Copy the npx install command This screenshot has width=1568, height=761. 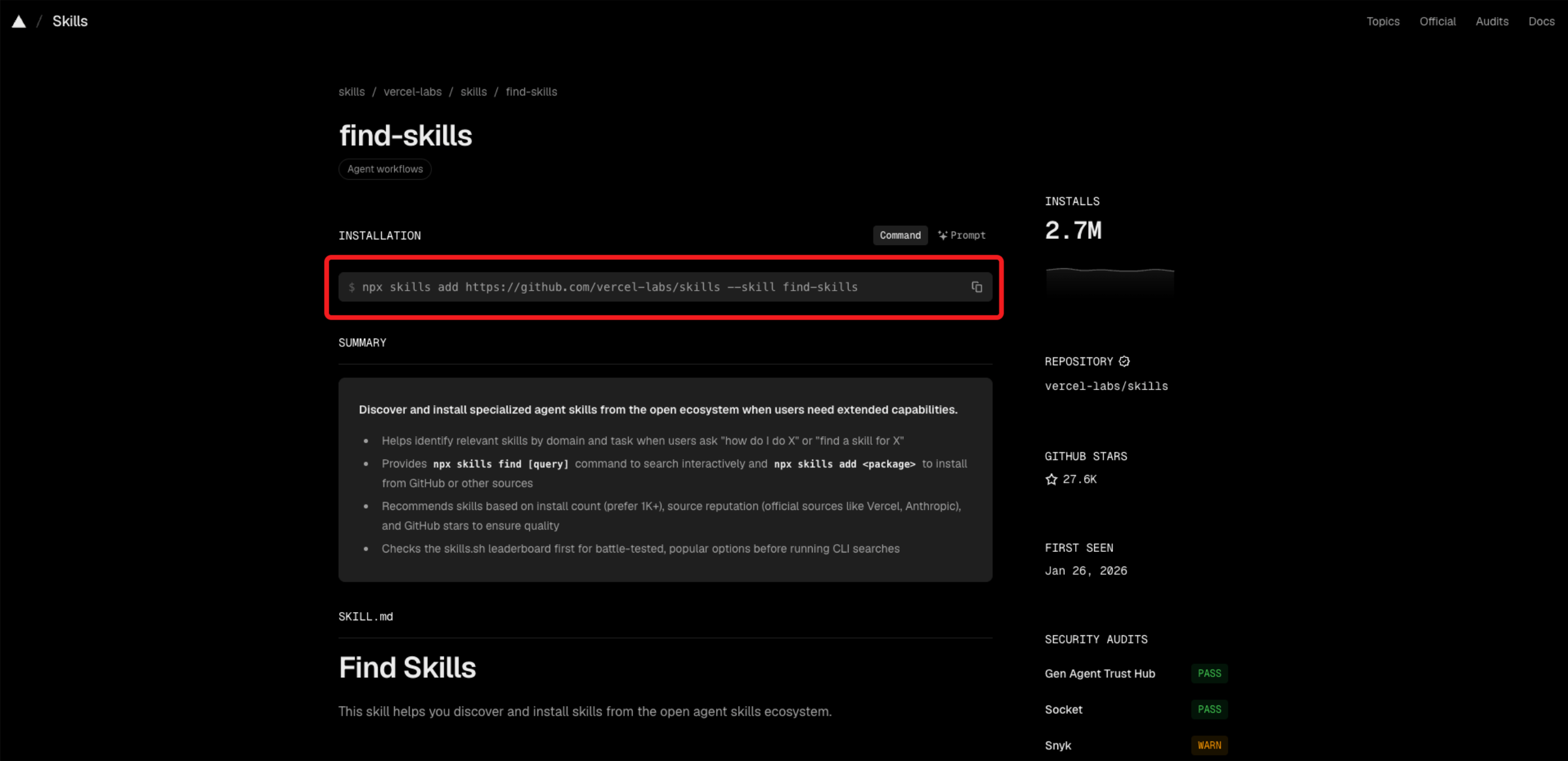coord(976,287)
